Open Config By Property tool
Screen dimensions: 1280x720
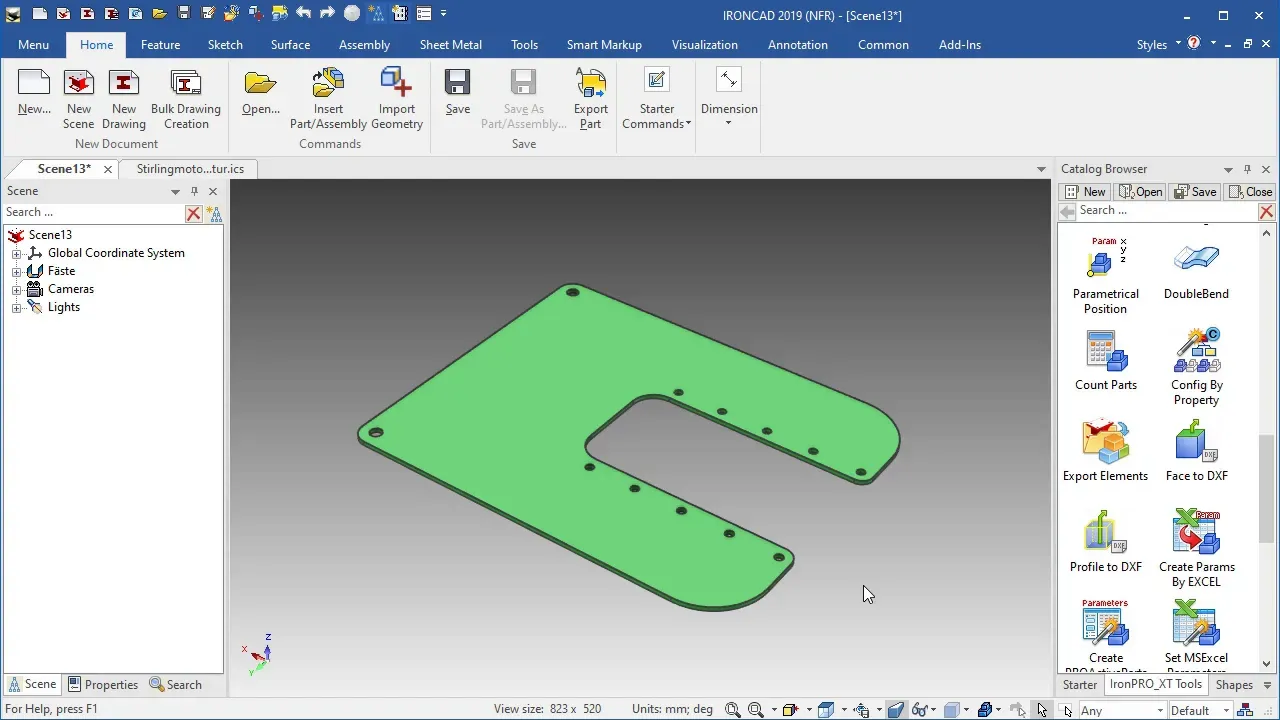[1196, 367]
